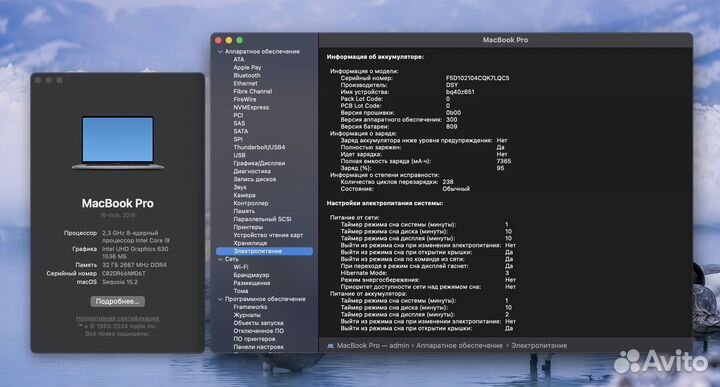
Task: Open ПО принтеров entry
Action: (254, 339)
